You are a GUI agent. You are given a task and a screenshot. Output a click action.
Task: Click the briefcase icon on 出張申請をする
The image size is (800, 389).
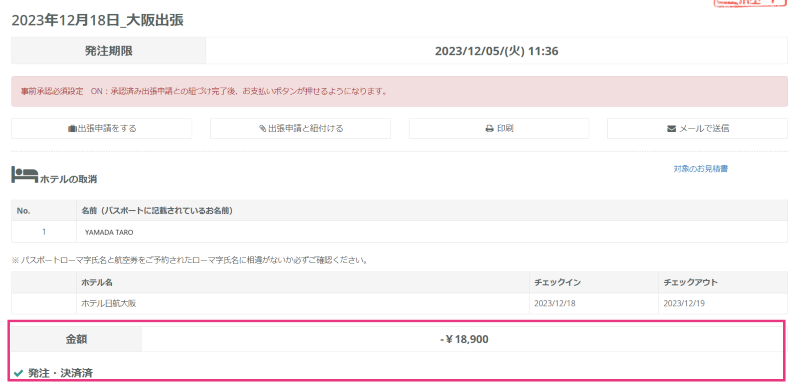(72, 129)
